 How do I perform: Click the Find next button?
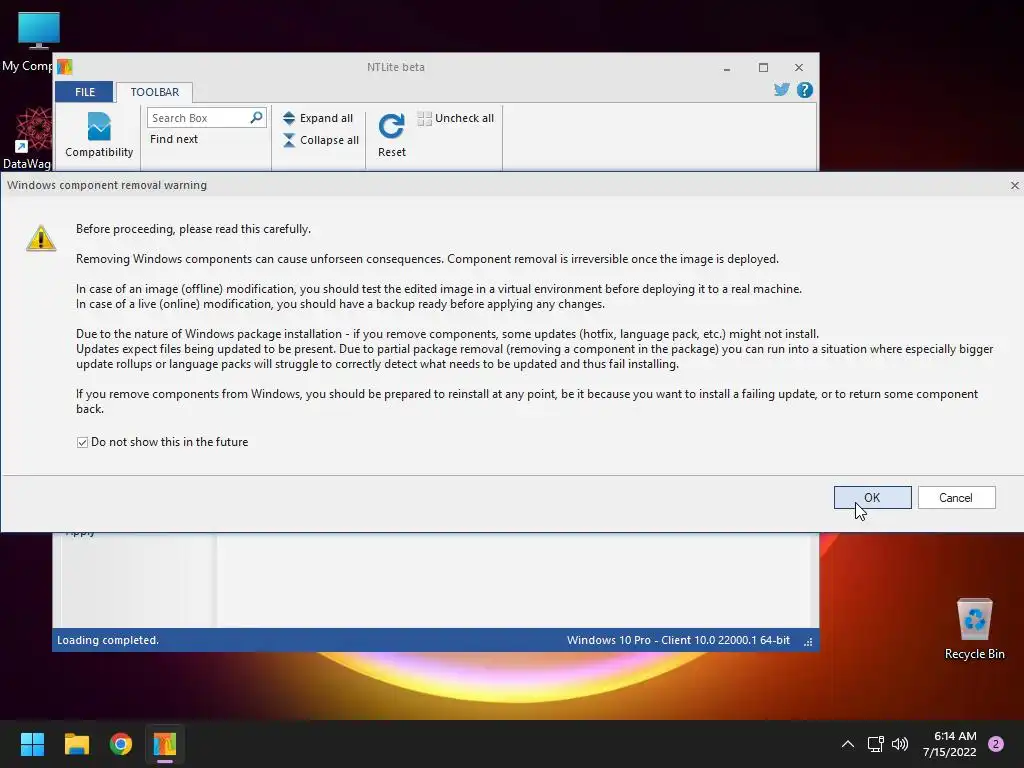click(174, 139)
